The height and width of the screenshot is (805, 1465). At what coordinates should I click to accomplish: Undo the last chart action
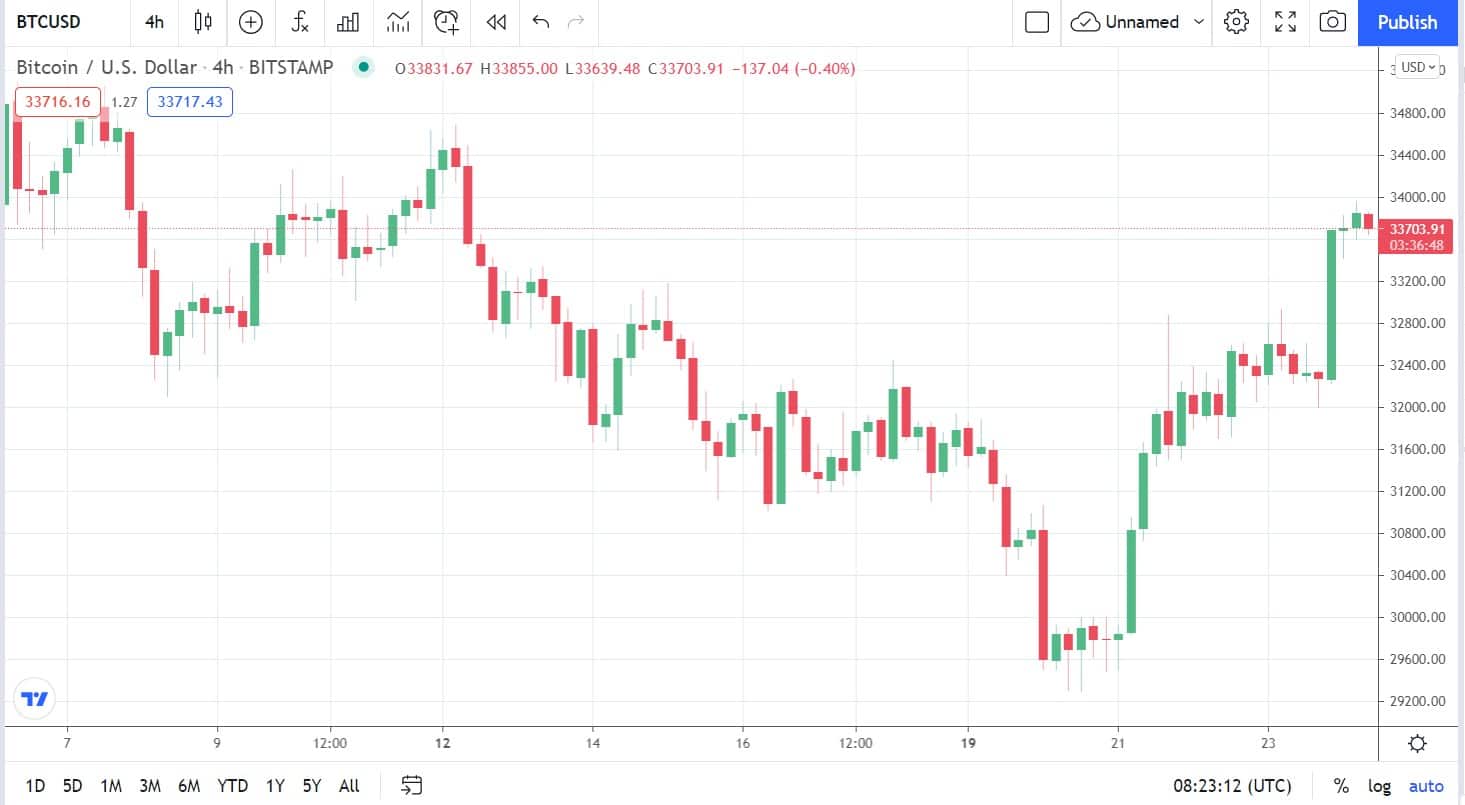(x=541, y=22)
